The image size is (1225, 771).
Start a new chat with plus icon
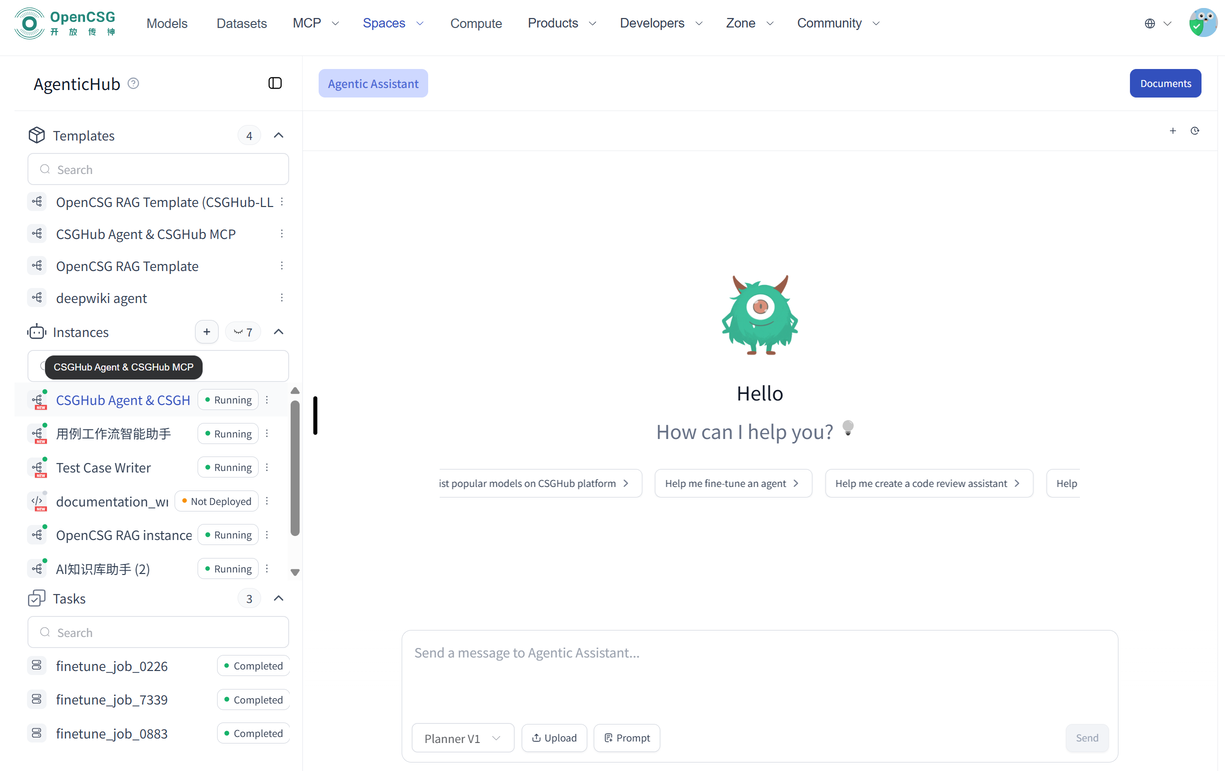click(1173, 131)
